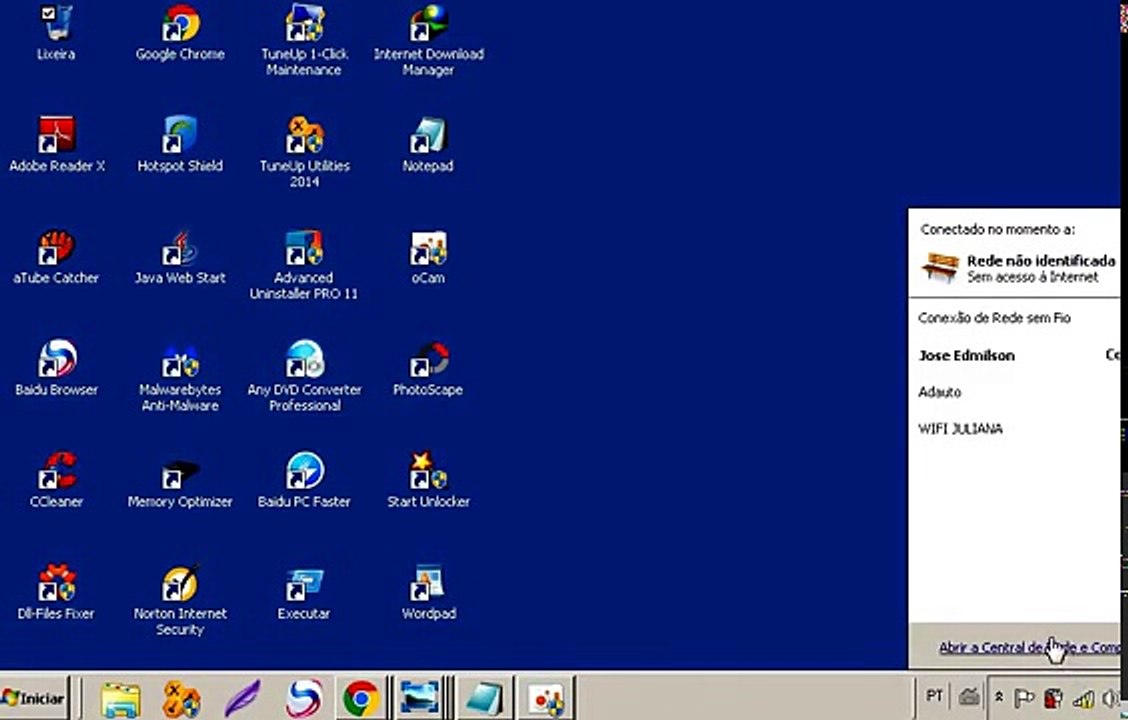Select the Memory Optimizer shortcut

click(x=180, y=480)
